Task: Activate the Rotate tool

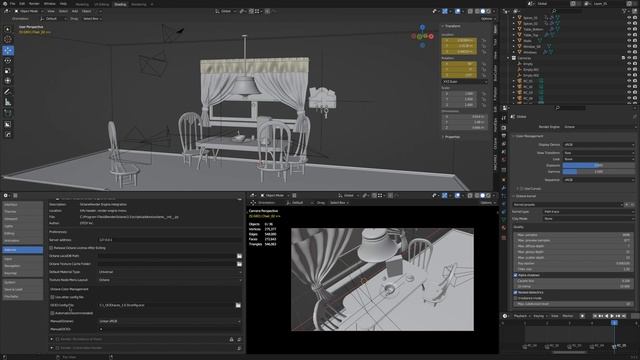Action: (8, 60)
